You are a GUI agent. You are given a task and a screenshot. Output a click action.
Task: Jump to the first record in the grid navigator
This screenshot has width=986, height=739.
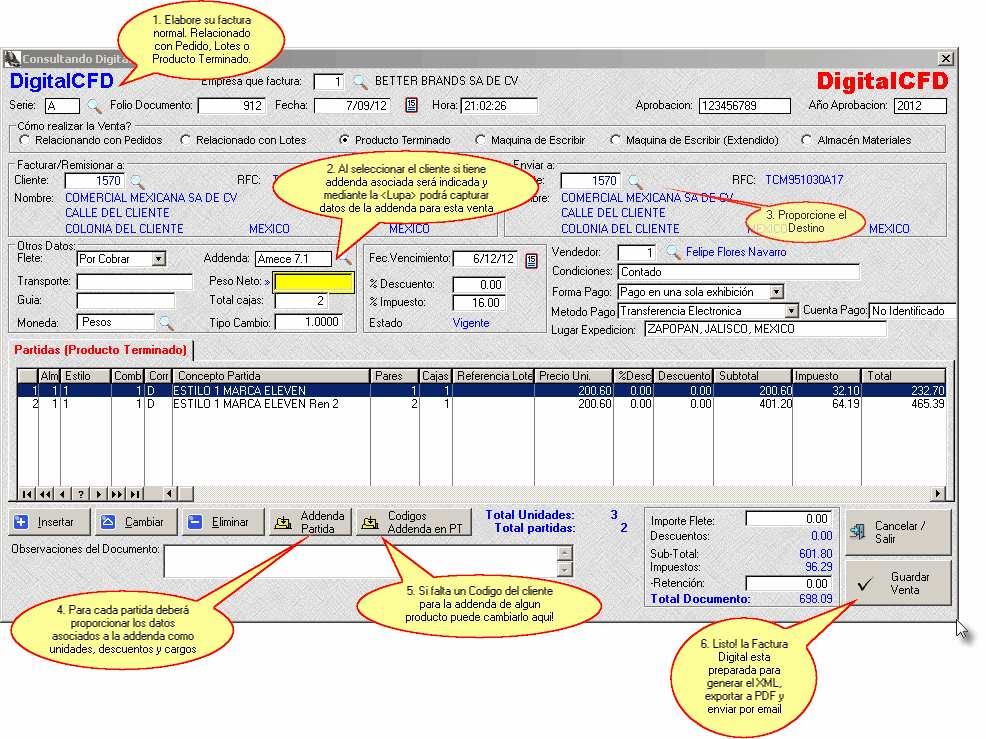point(26,494)
